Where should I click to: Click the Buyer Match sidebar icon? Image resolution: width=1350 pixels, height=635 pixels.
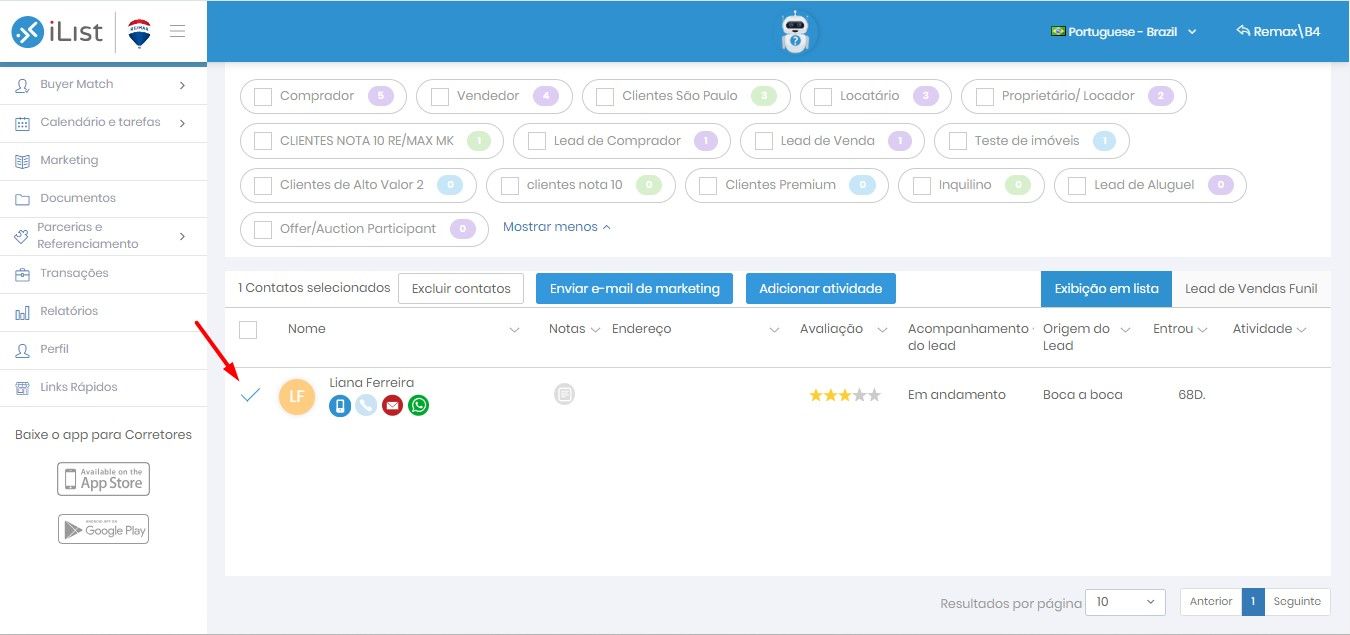[22, 85]
